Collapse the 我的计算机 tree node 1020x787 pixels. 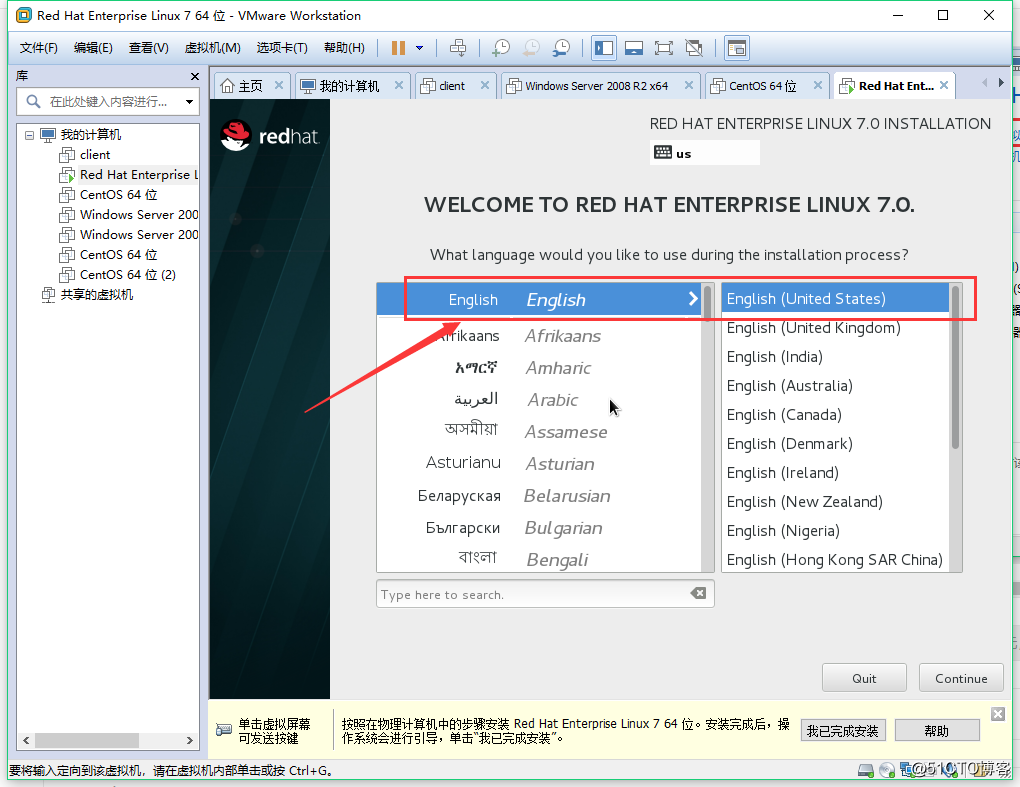click(x=29, y=135)
